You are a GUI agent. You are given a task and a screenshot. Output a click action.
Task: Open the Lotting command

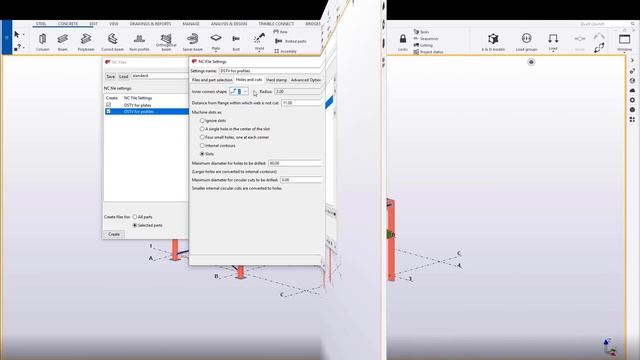coord(423,45)
